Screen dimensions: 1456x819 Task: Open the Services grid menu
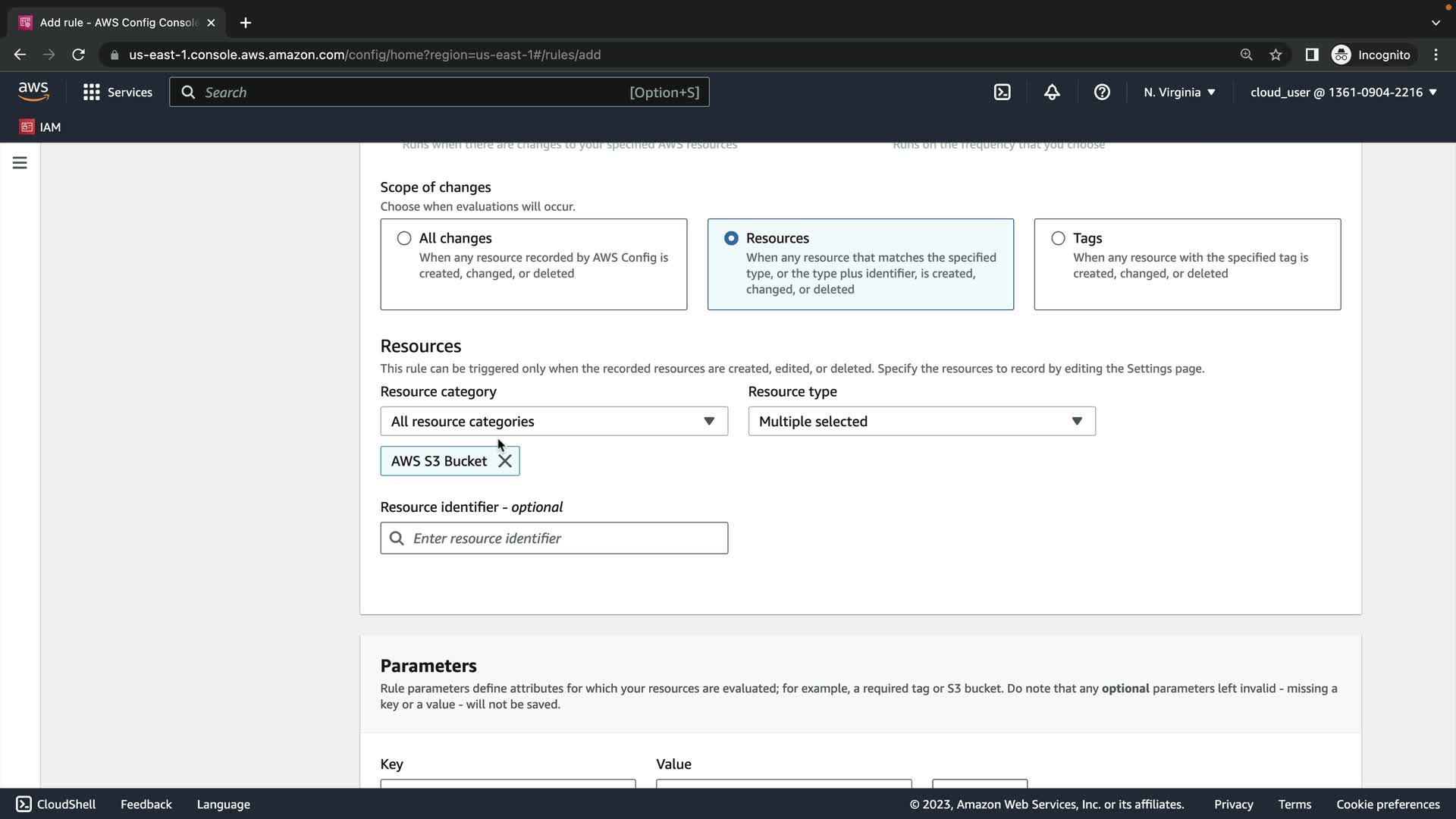click(118, 92)
